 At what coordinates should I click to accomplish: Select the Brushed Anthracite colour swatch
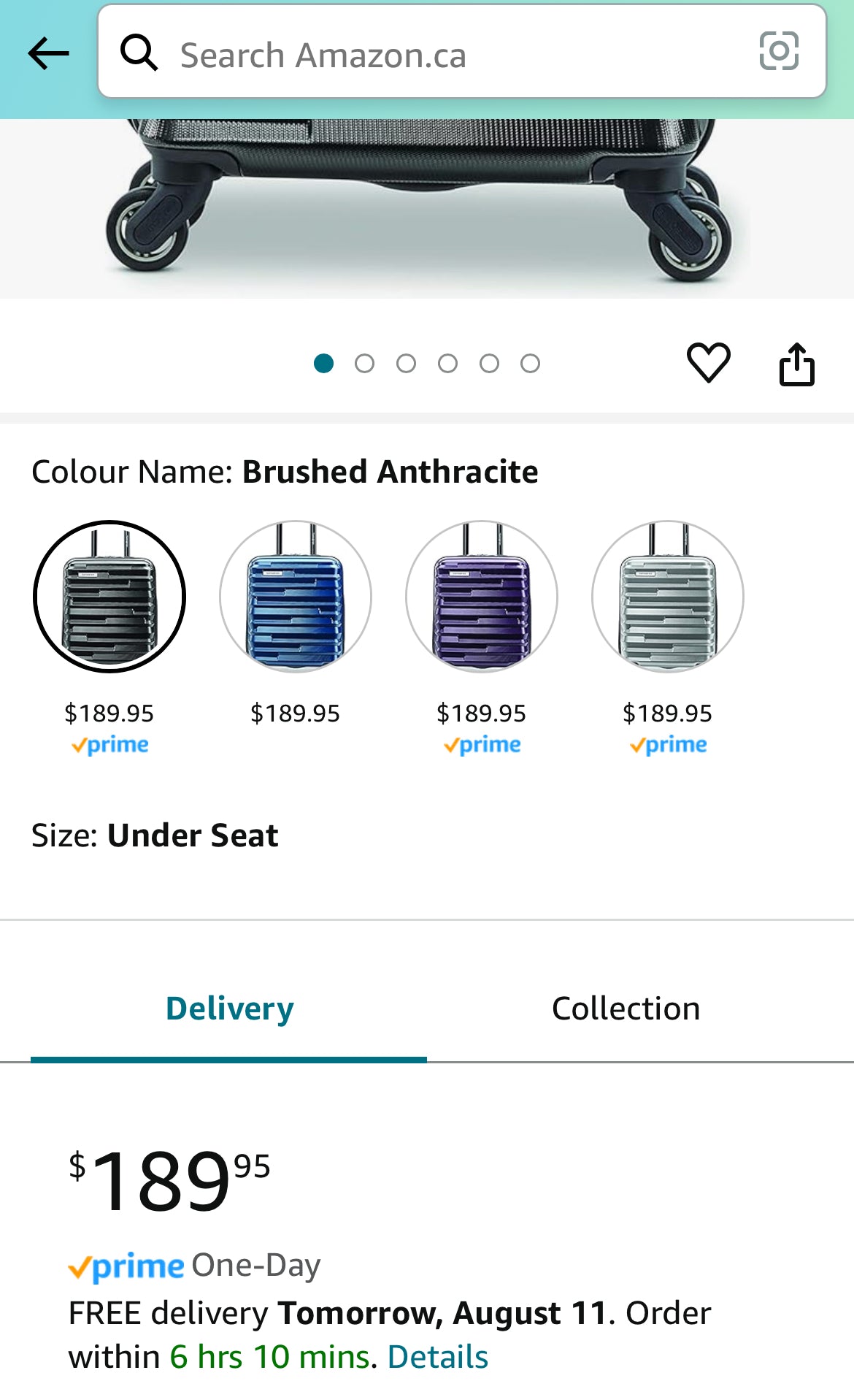click(109, 597)
